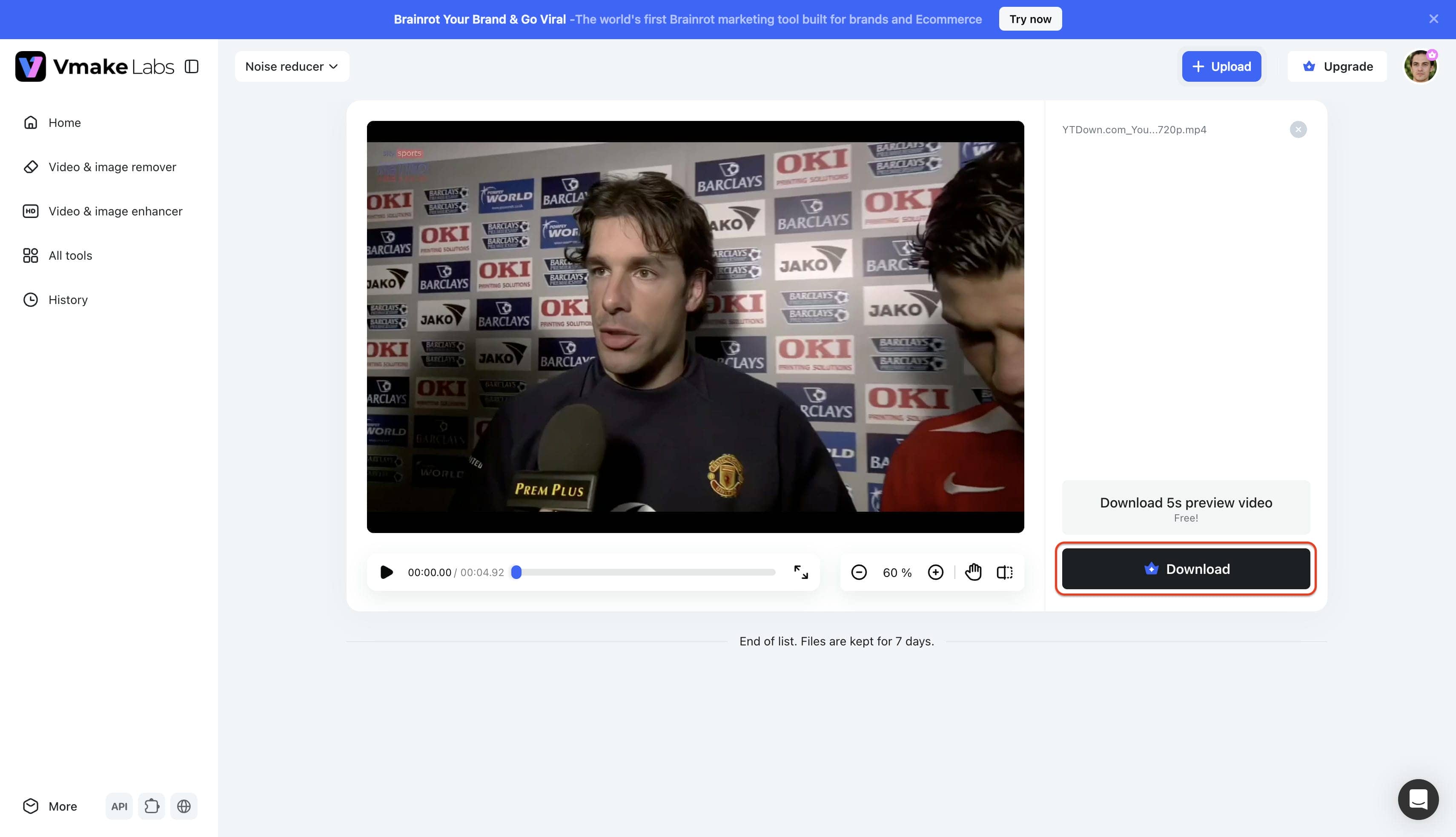Click the Vmake Labs logo

(x=95, y=66)
